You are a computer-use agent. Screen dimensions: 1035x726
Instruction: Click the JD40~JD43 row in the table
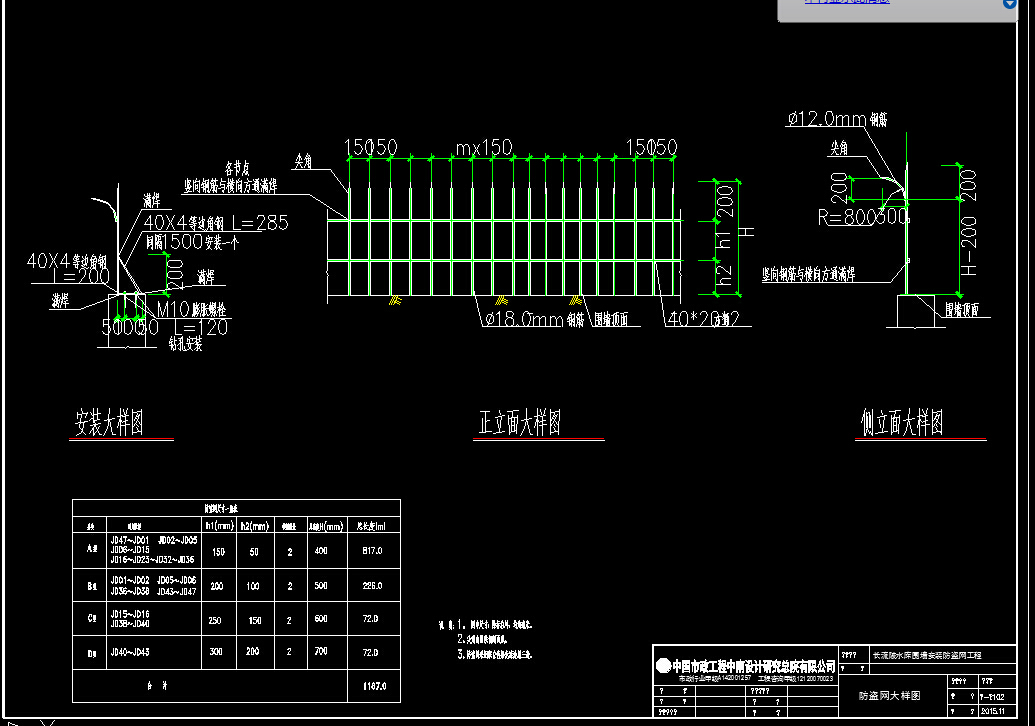129,652
